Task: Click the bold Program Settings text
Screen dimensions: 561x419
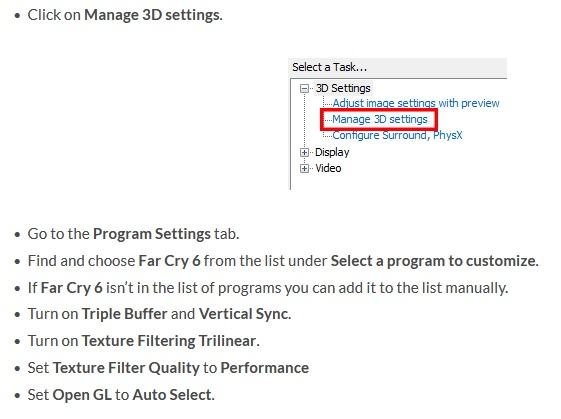Action: 152,234
